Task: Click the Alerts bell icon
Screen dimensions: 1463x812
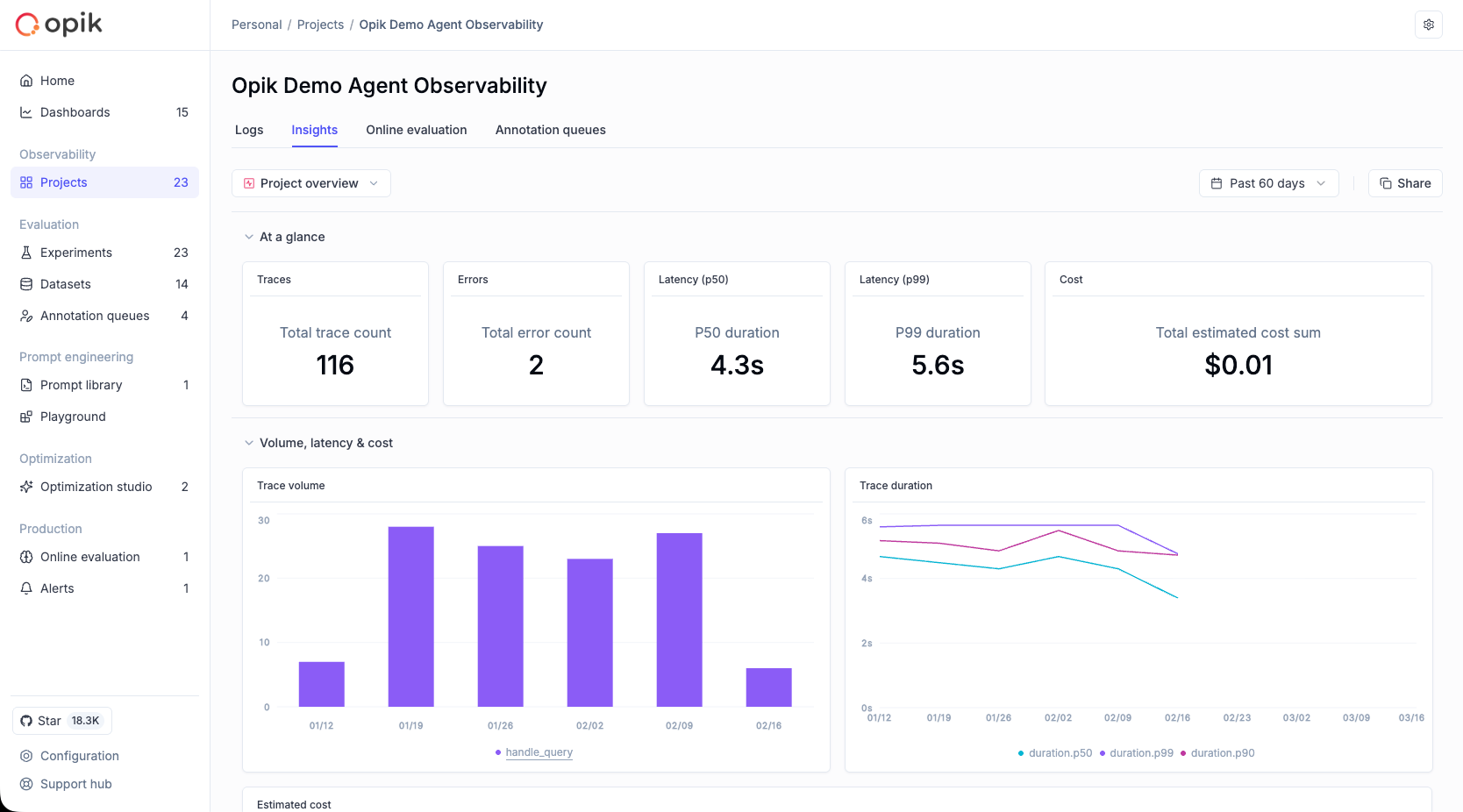Action: point(26,588)
